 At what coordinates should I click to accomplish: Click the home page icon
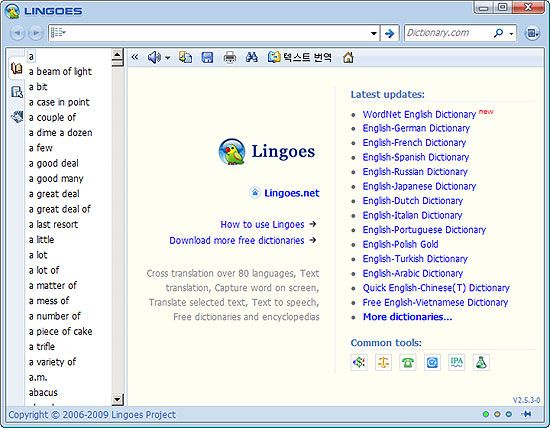(x=348, y=57)
